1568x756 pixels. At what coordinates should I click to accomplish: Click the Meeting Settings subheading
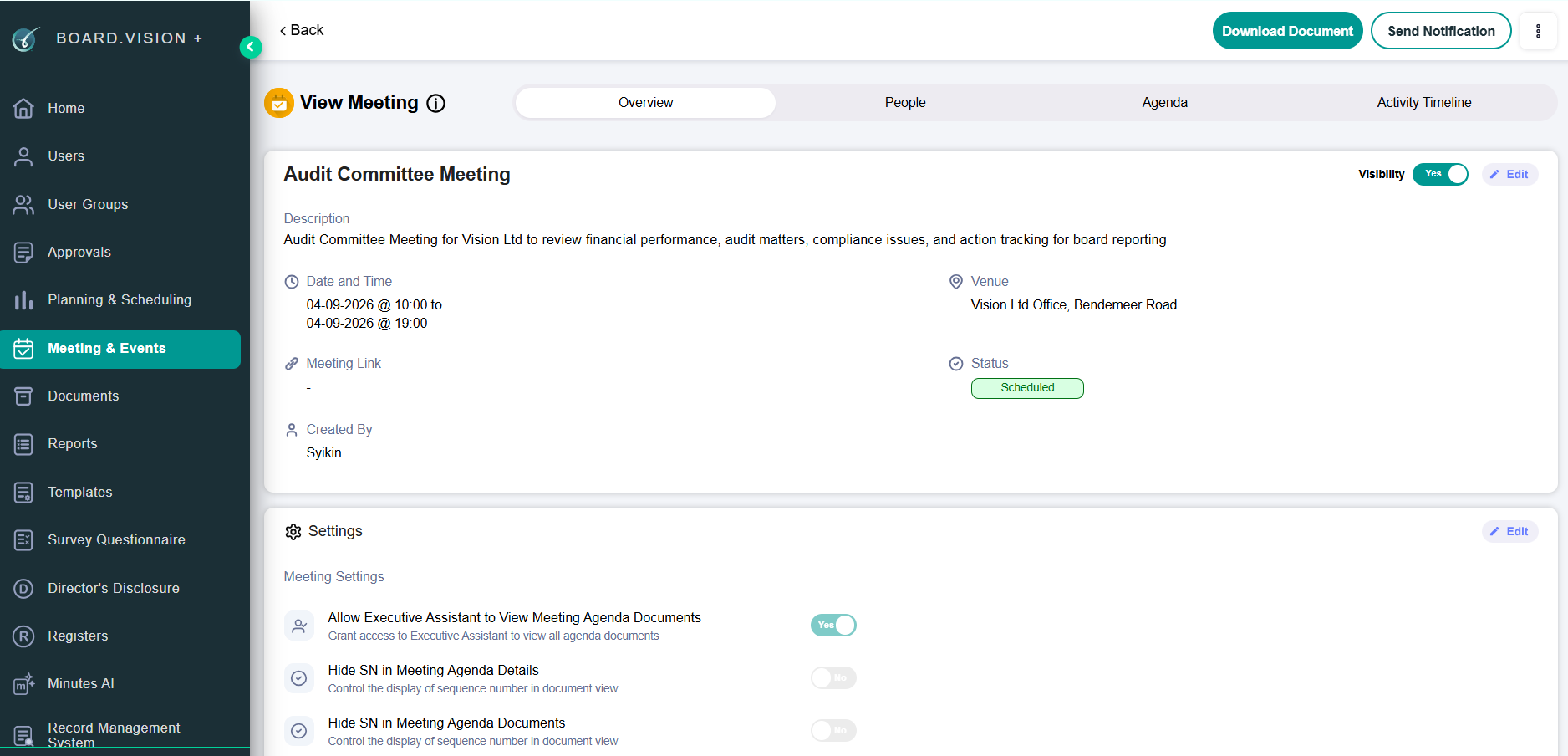click(x=334, y=576)
